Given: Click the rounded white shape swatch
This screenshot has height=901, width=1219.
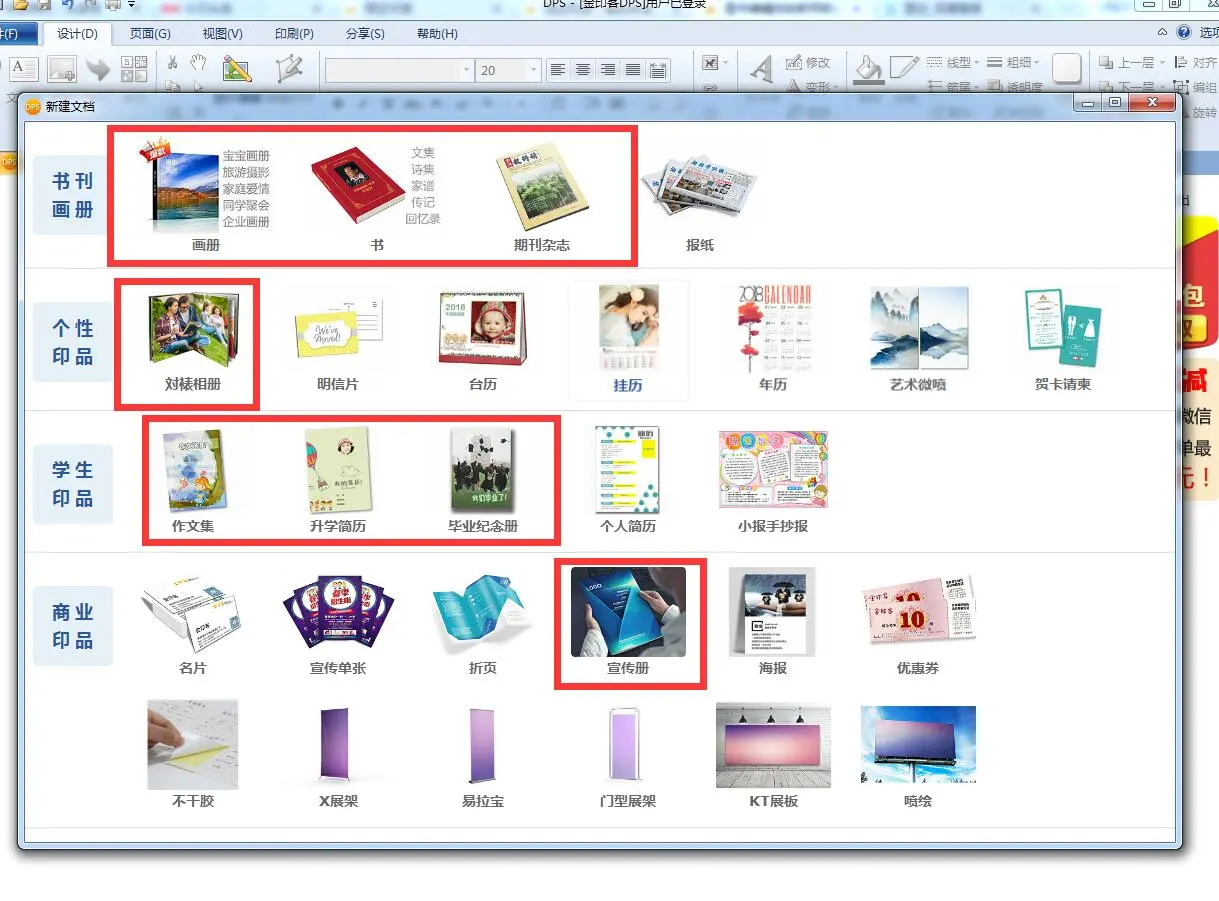Looking at the screenshot, I should pyautogui.click(x=1067, y=68).
